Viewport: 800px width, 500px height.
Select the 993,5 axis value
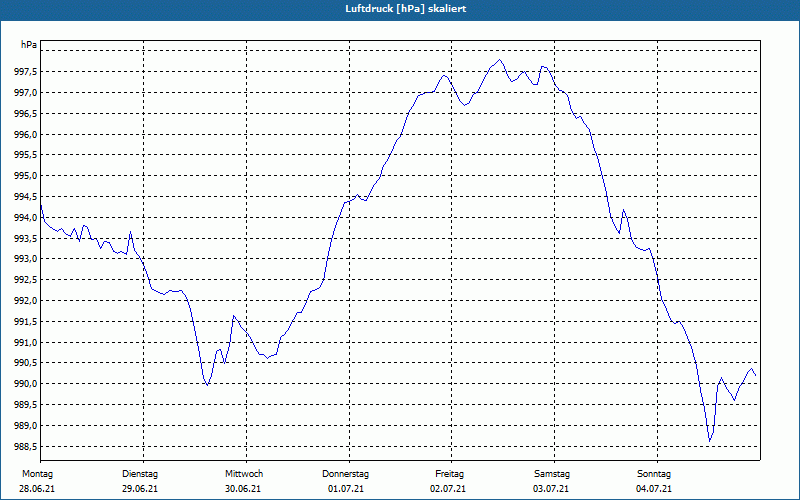(25, 239)
